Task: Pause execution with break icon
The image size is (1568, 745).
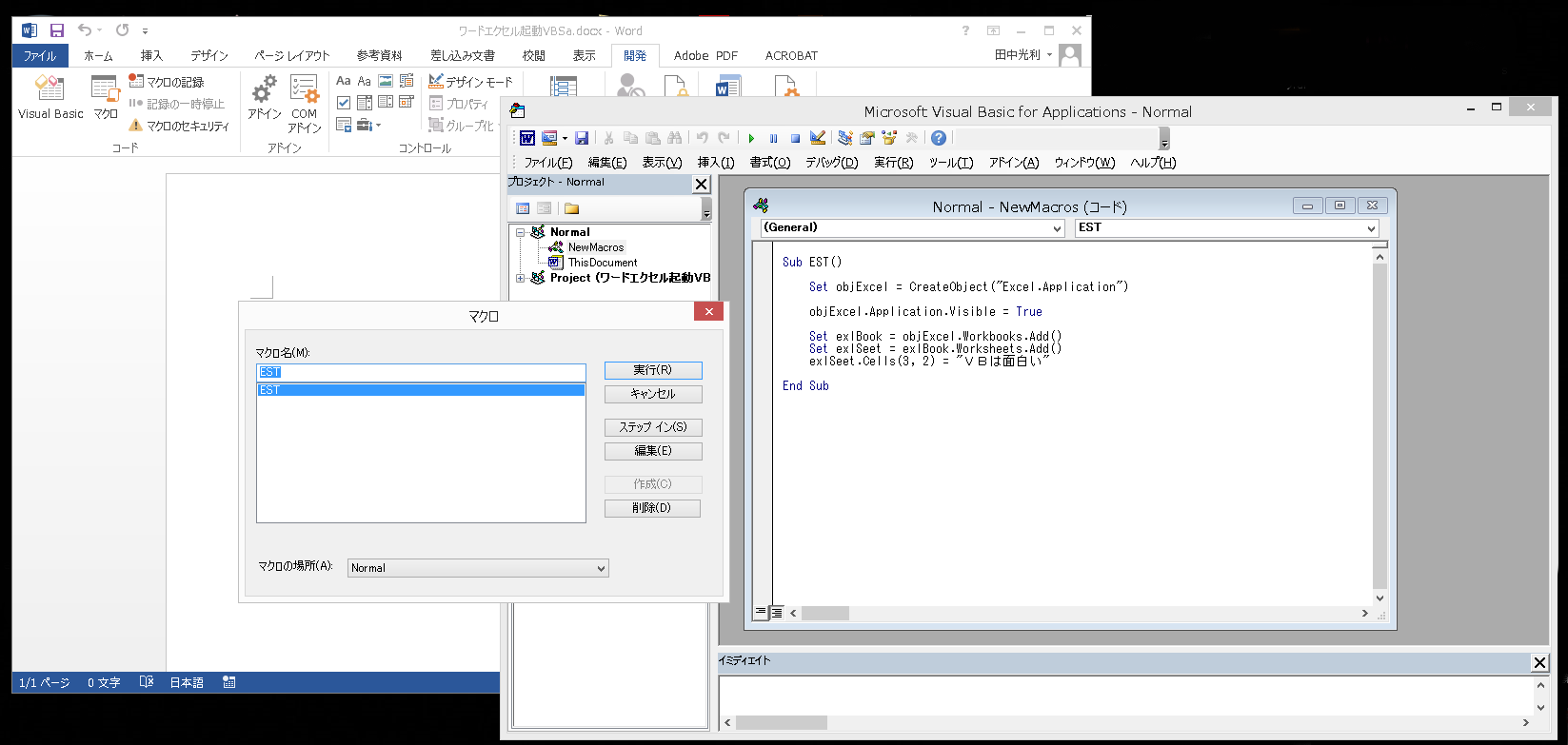Action: point(773,138)
